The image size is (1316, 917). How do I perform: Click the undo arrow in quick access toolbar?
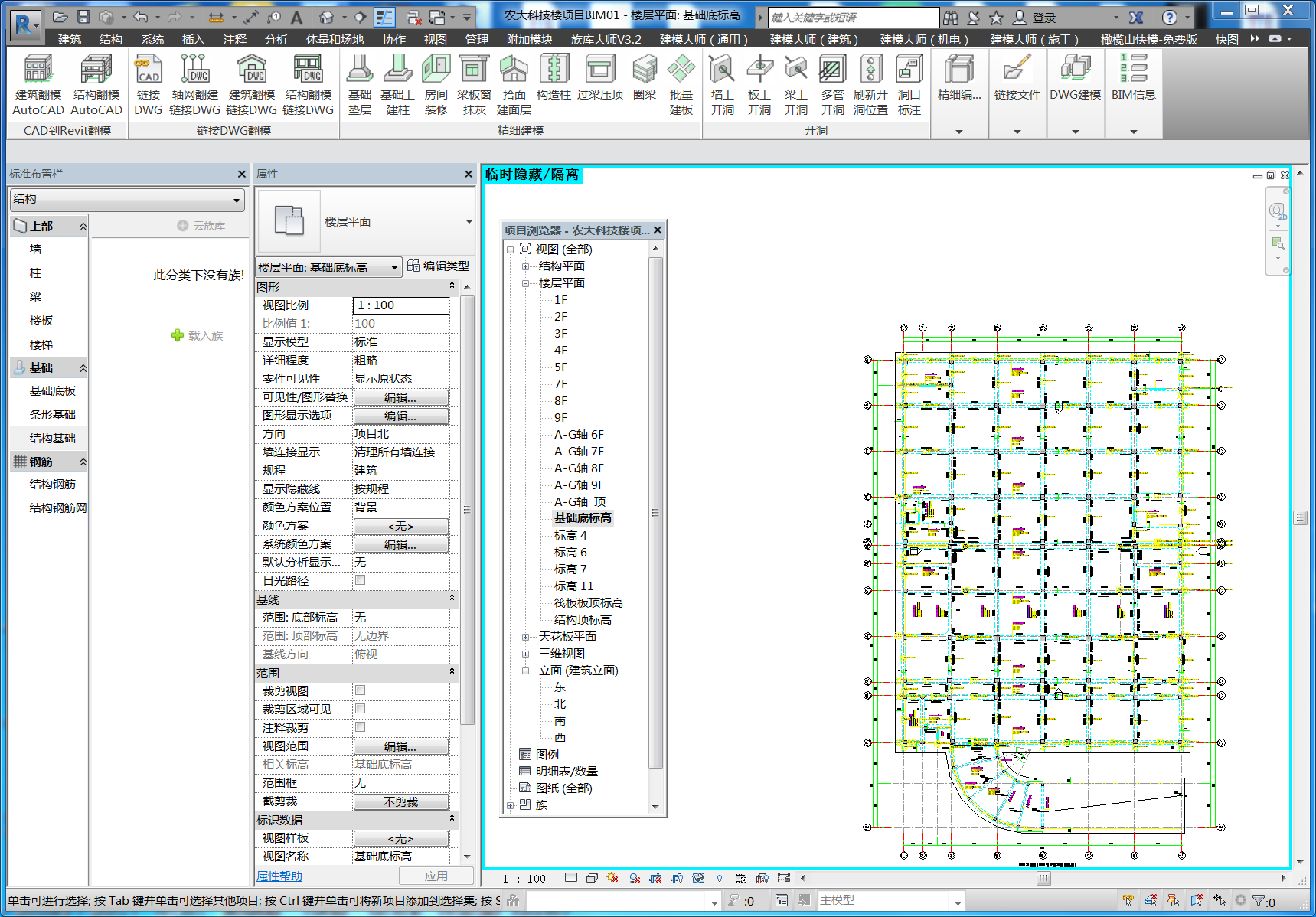(140, 17)
